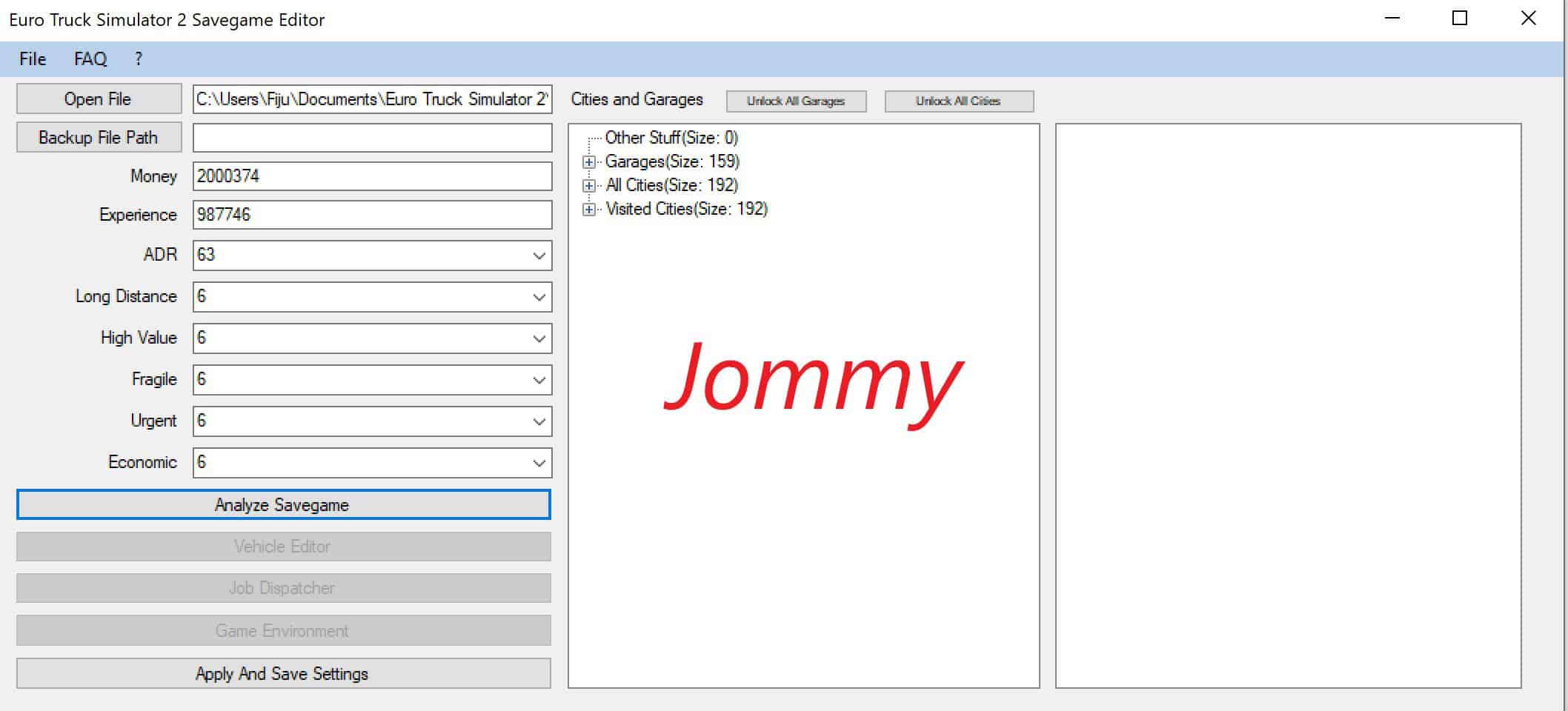Click the Open File button

point(99,99)
